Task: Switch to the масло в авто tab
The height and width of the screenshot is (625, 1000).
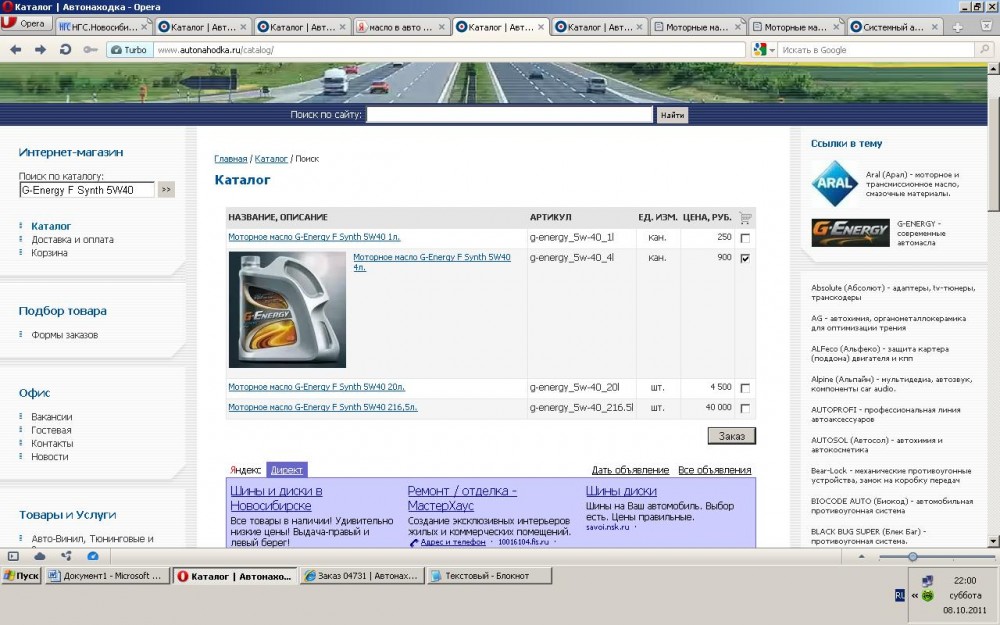Action: 401,27
